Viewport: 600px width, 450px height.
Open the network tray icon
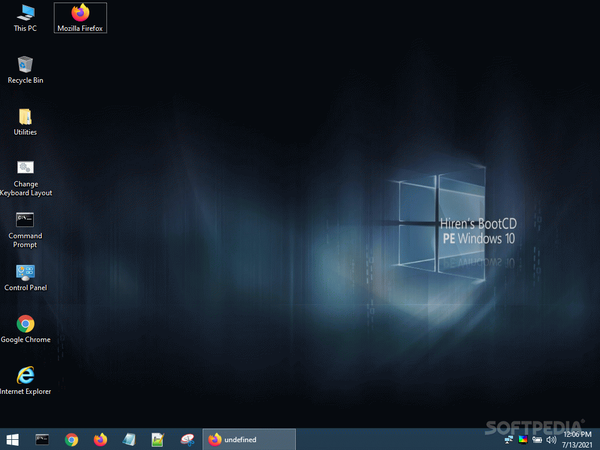coord(509,440)
